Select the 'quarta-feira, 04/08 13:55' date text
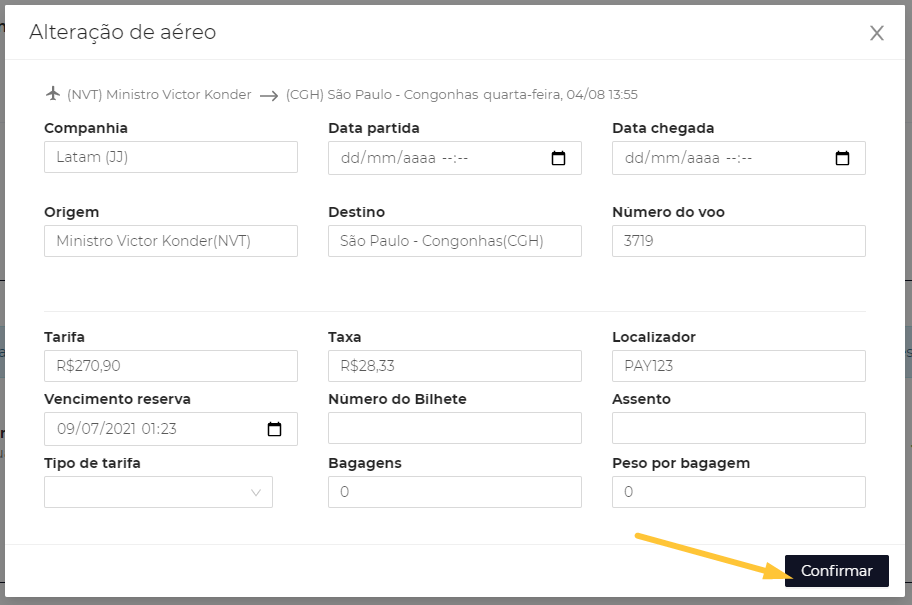Image resolution: width=912 pixels, height=605 pixels. click(x=561, y=95)
